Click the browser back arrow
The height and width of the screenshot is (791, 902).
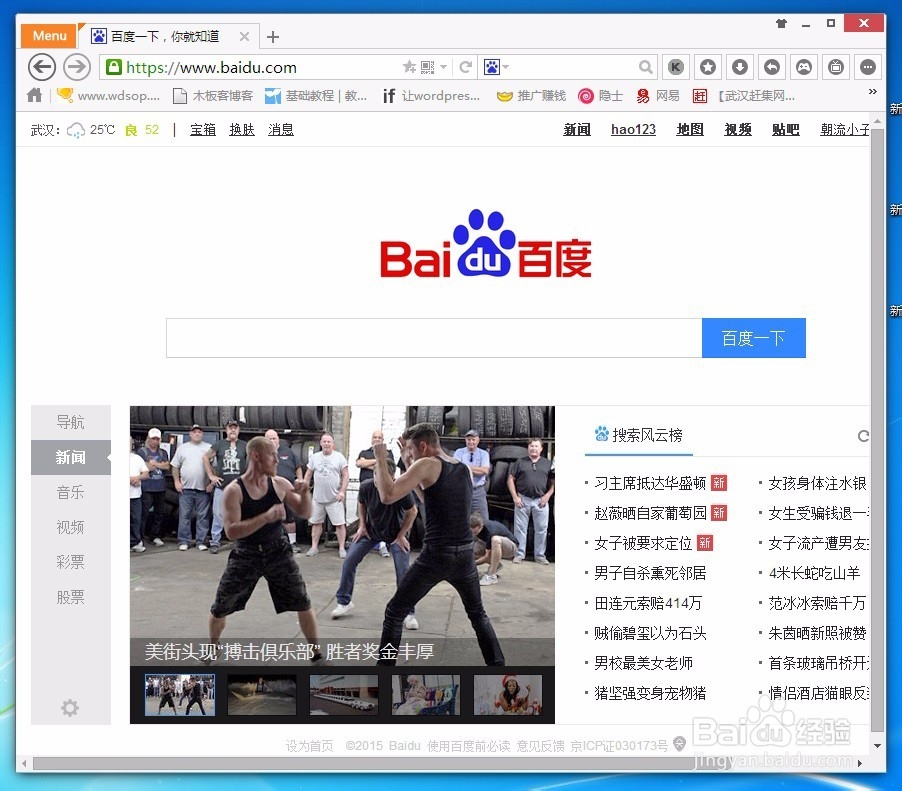42,67
